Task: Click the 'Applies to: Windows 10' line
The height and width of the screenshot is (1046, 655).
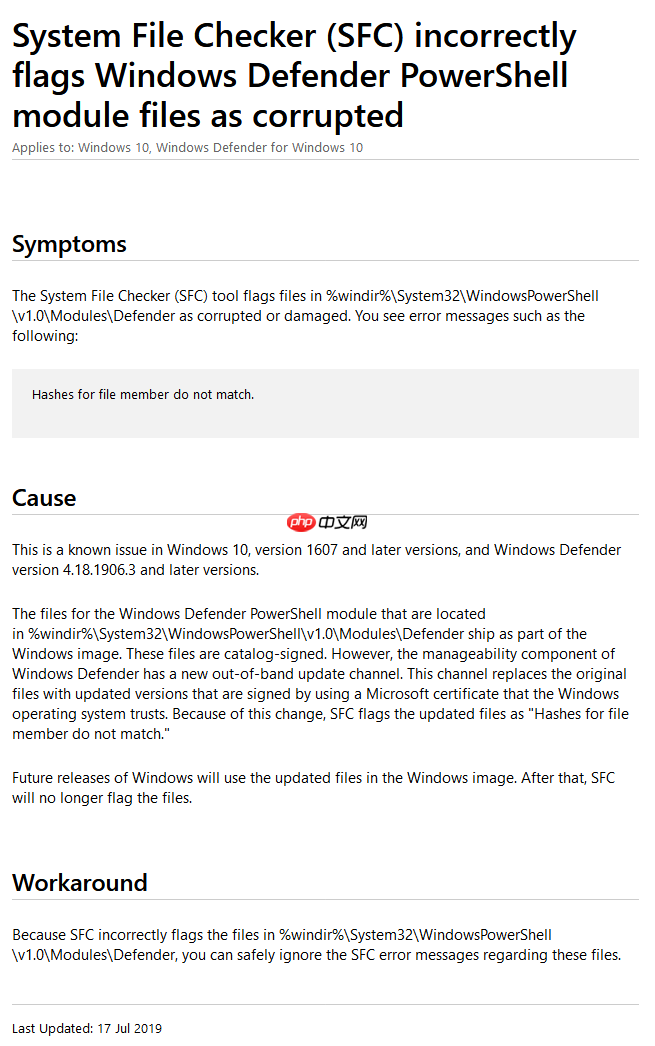Action: tap(187, 147)
